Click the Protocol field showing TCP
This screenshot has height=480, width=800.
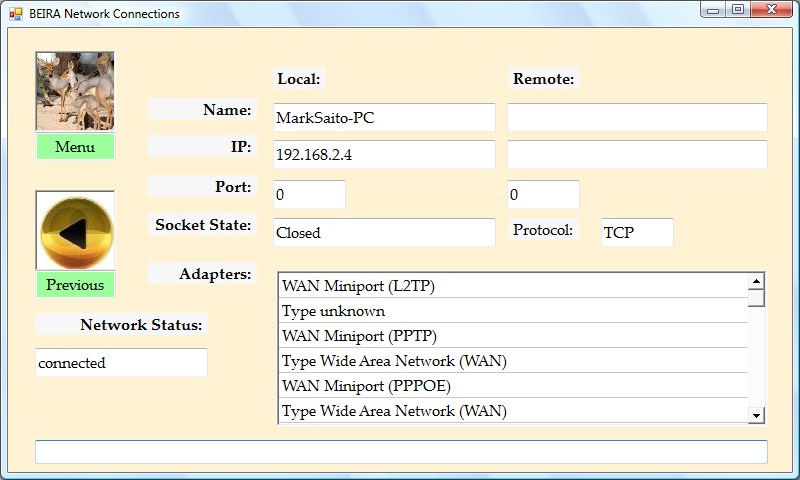(x=637, y=232)
